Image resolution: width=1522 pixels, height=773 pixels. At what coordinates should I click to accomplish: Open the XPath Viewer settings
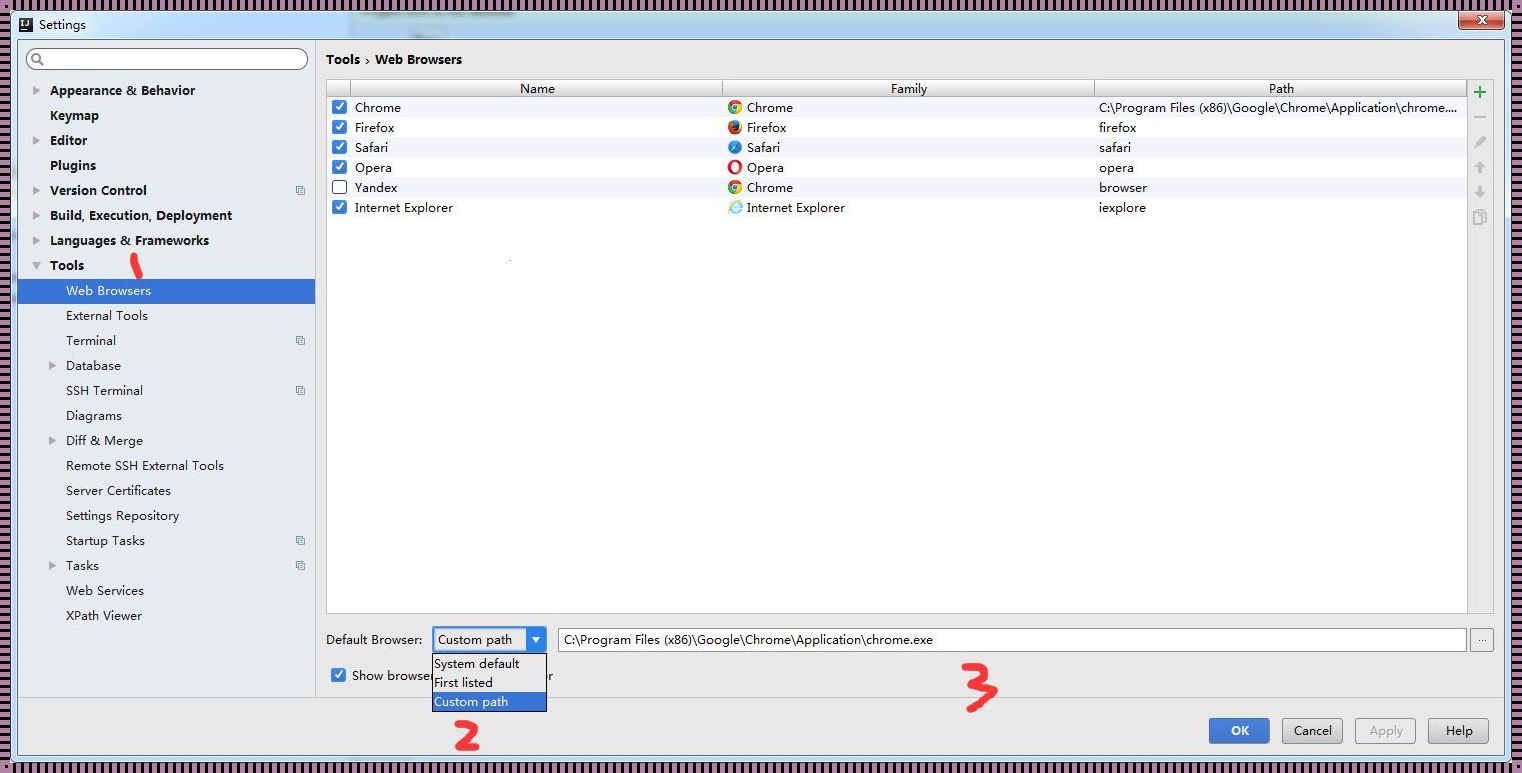pos(104,615)
